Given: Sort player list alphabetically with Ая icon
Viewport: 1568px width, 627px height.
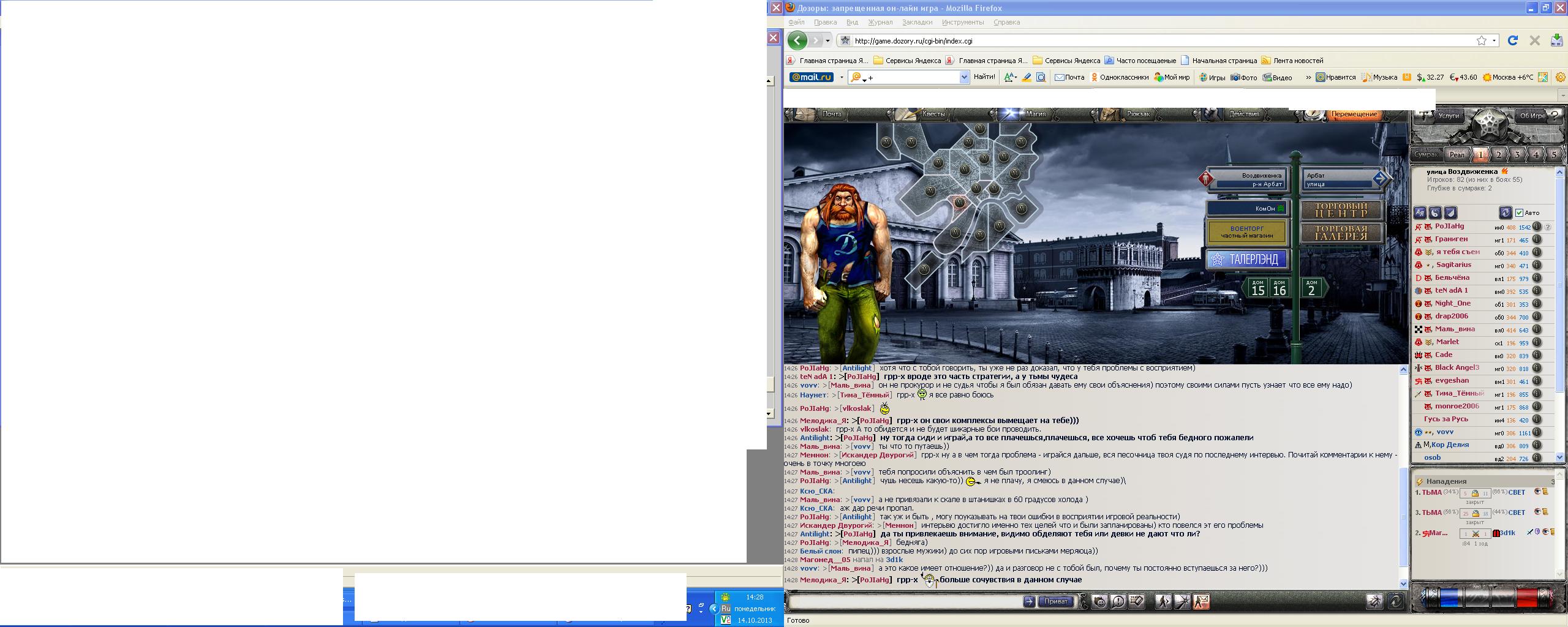Looking at the screenshot, I should coord(1420,213).
